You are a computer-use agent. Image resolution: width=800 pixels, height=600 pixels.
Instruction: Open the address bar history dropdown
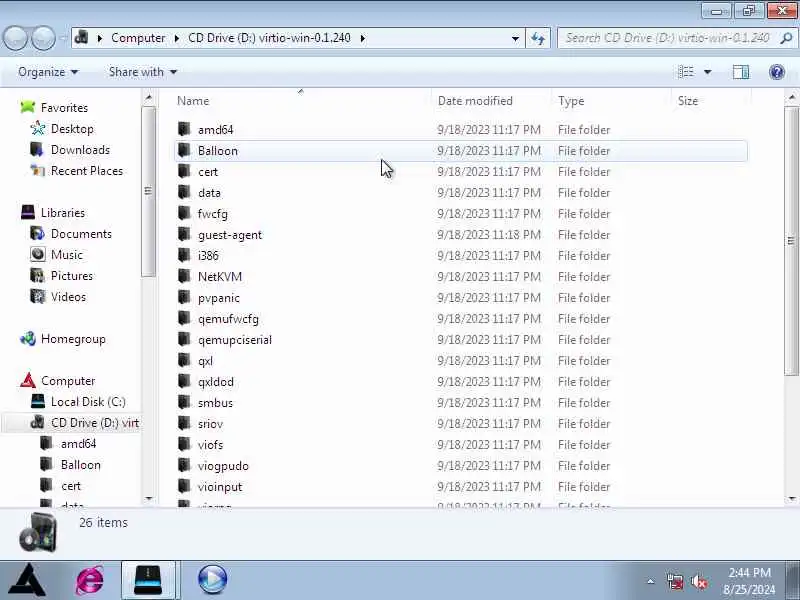click(515, 38)
